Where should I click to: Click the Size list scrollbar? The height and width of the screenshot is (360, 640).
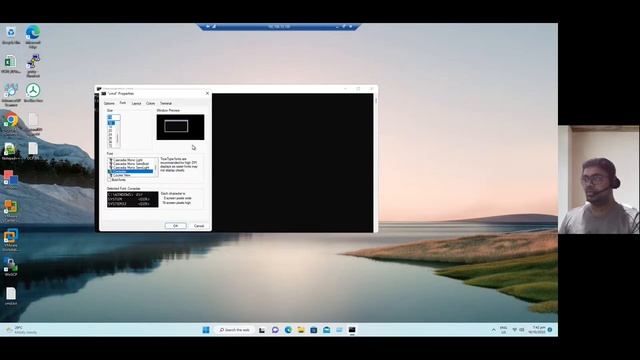click(118, 134)
